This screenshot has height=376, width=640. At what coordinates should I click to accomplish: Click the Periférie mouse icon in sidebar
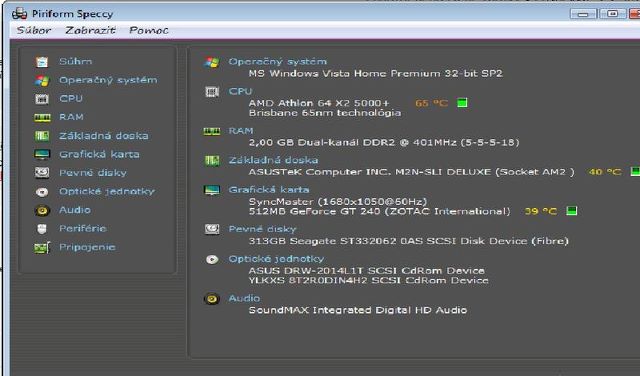[x=42, y=229]
